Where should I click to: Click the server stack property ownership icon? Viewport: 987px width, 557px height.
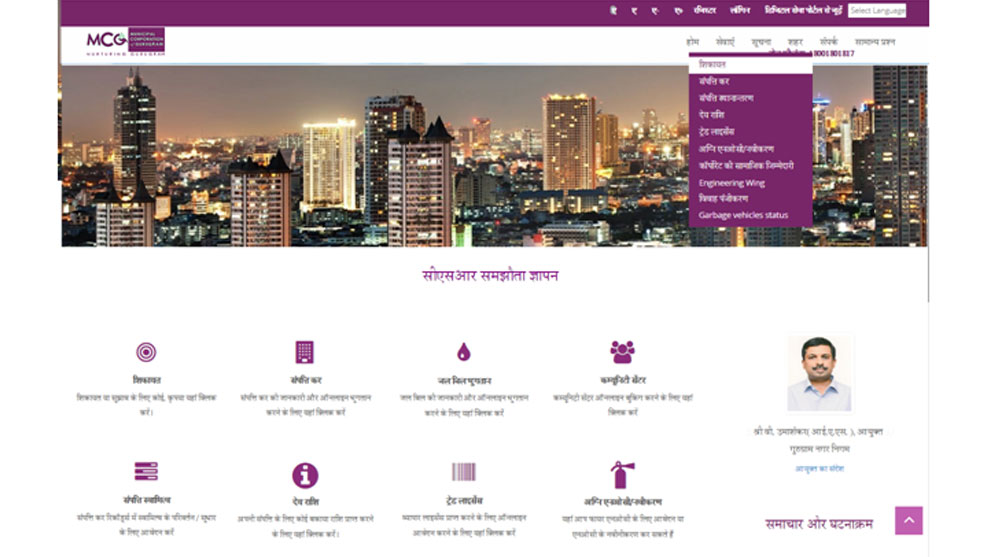tap(146, 472)
